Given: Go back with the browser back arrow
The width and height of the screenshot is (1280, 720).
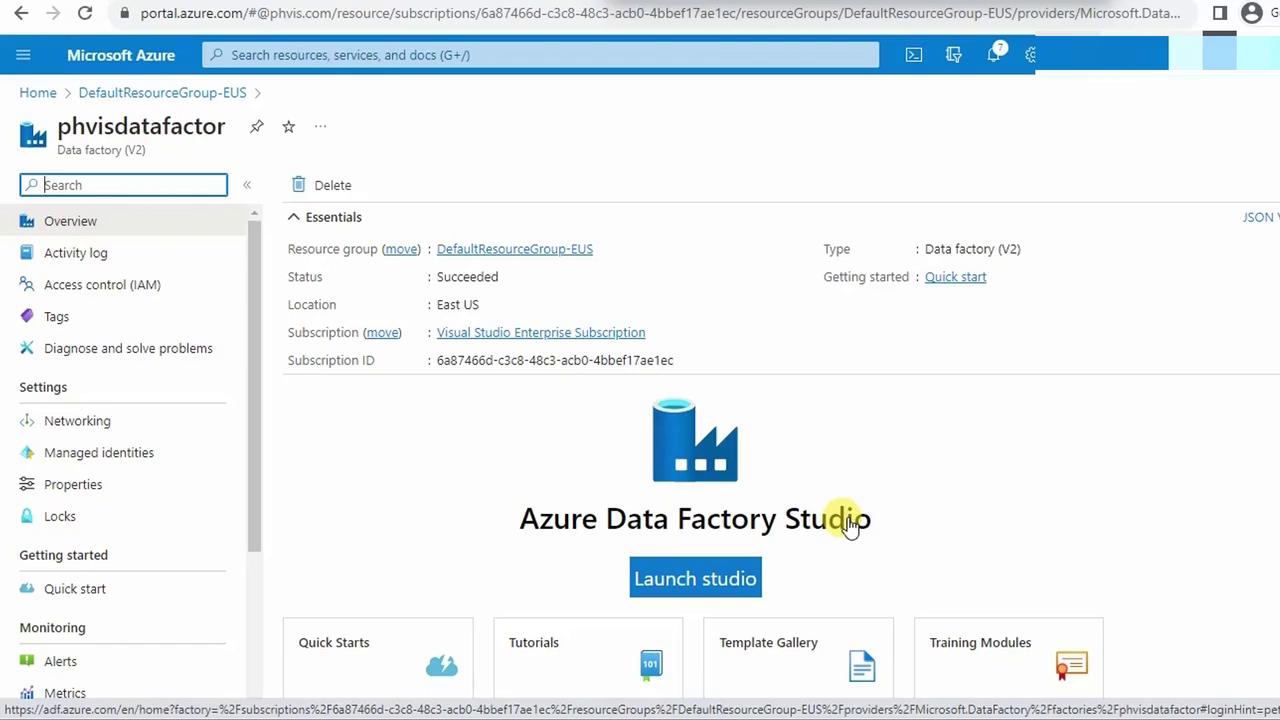Looking at the screenshot, I should click(21, 13).
